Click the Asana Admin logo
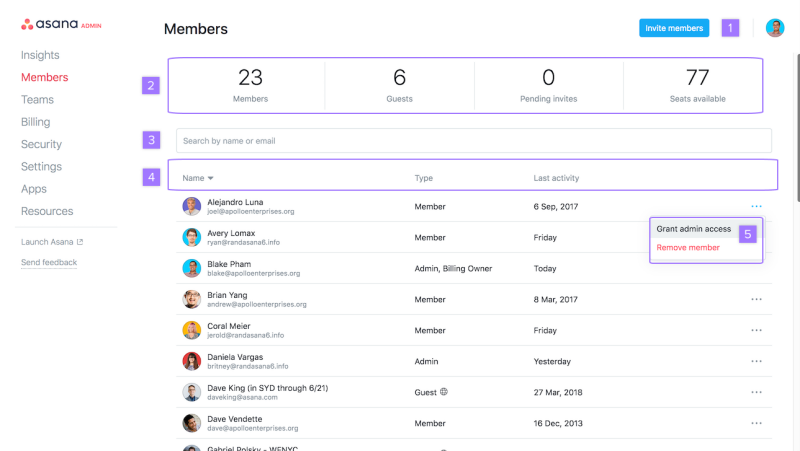This screenshot has width=800, height=451. [61, 24]
